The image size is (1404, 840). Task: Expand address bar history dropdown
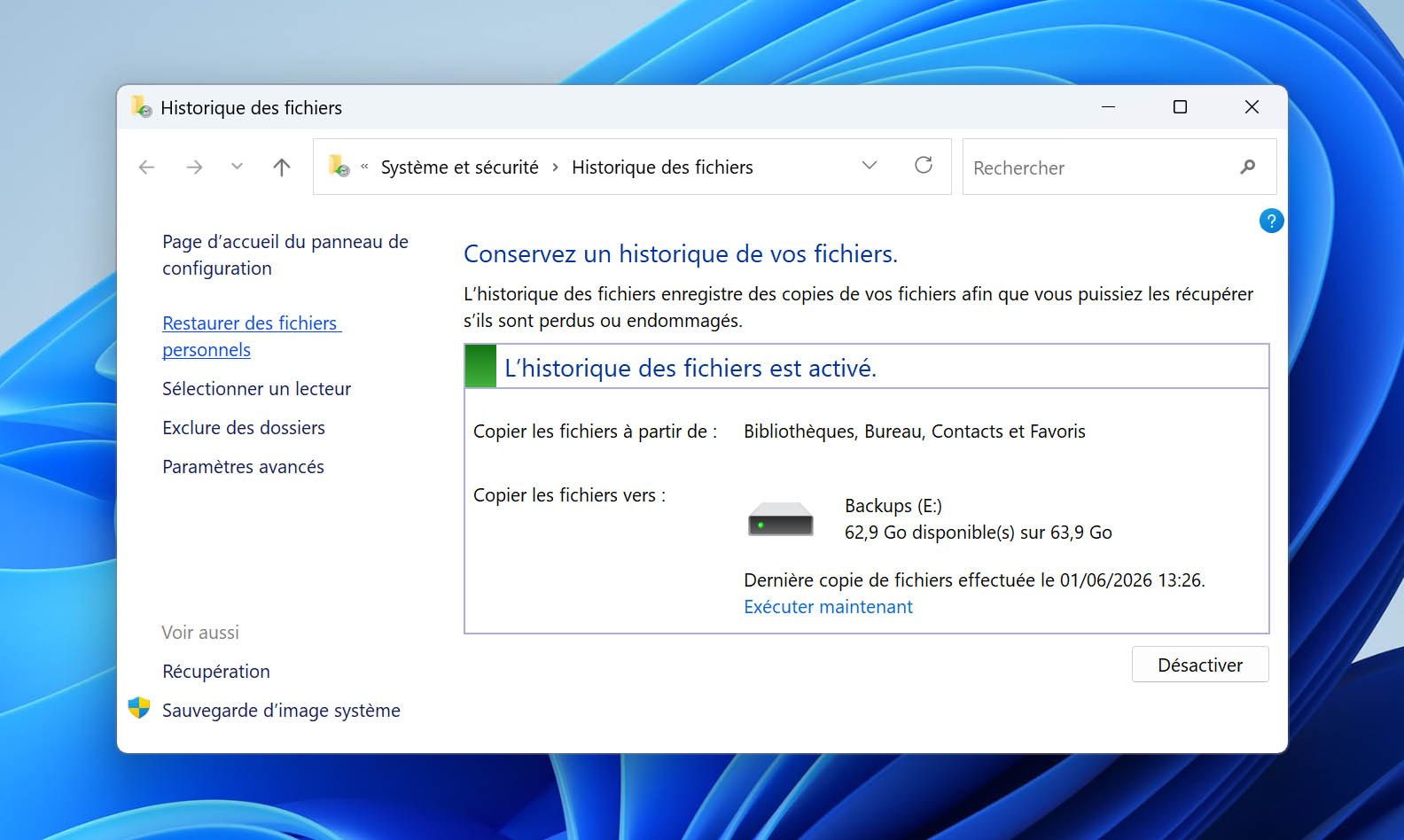pos(870,166)
